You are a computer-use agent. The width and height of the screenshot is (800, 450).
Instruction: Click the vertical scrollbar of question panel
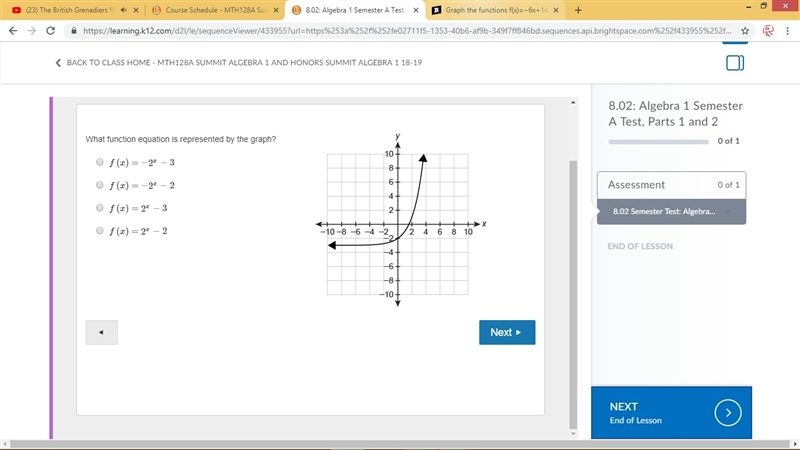coord(573,294)
